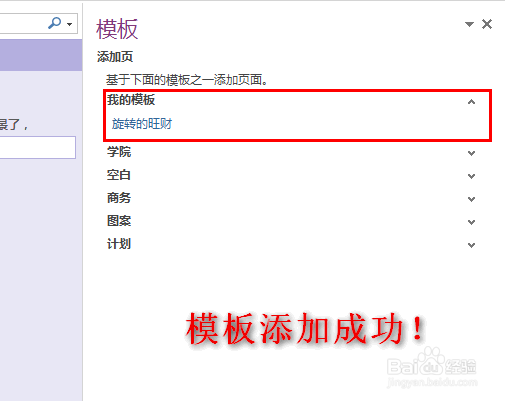Click the 图案 category label
505x401 pixels.
point(119,221)
